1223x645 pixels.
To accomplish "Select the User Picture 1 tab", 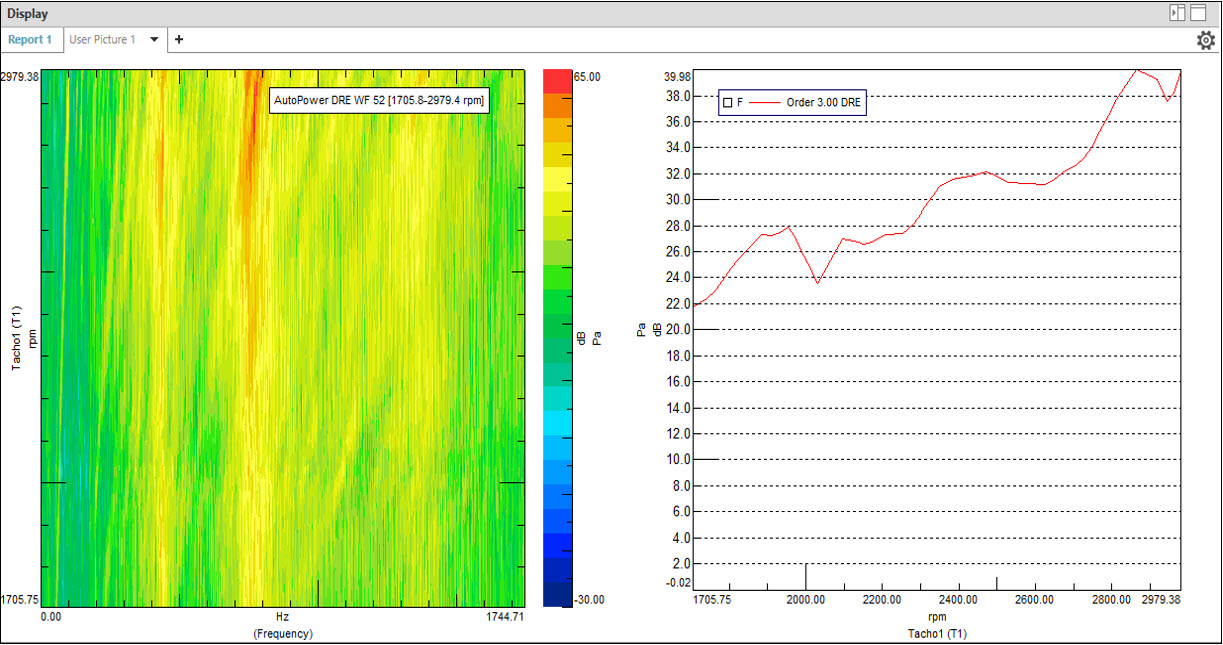I will [x=102, y=40].
